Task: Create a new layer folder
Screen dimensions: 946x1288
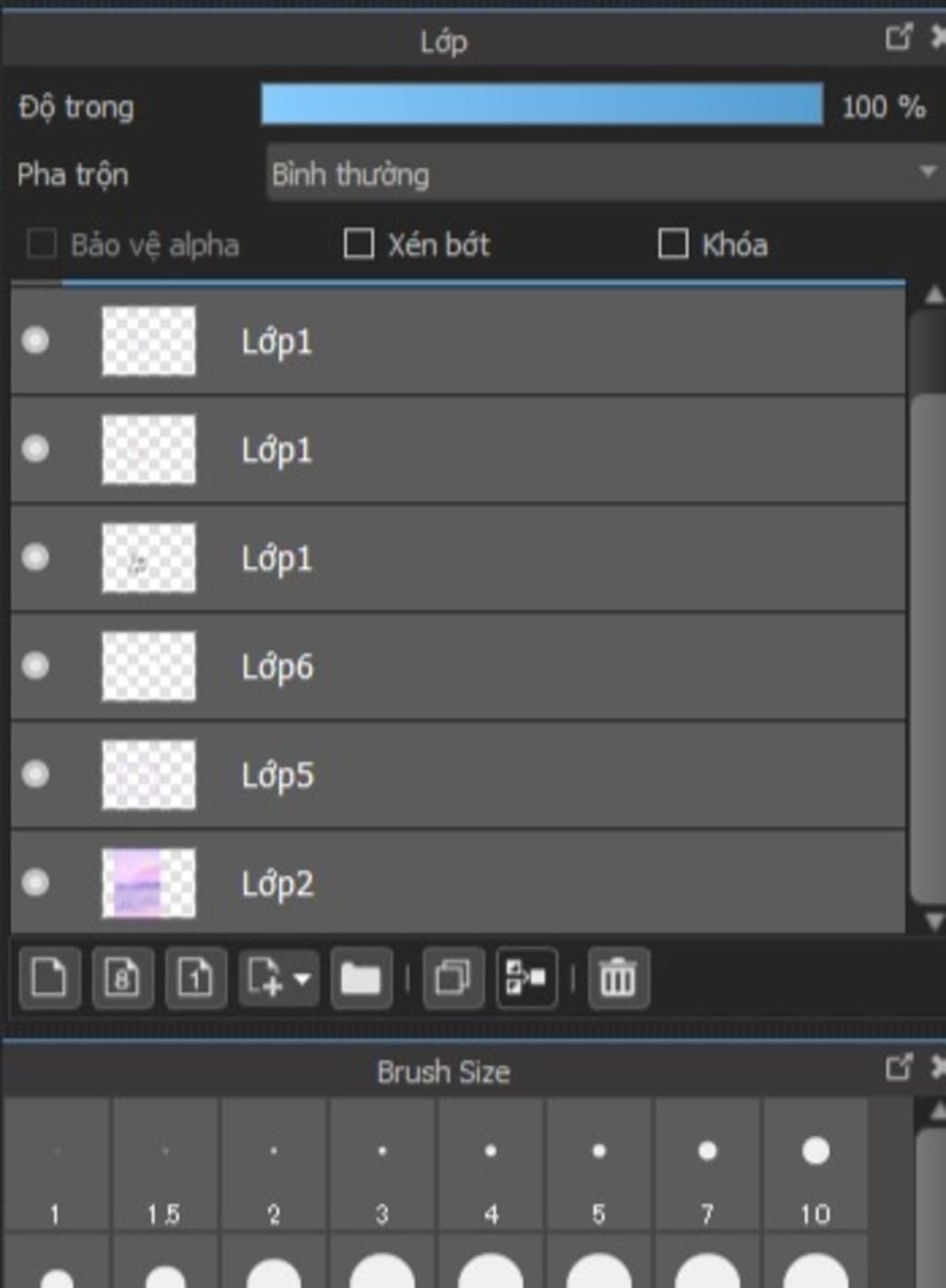Action: coord(361,978)
